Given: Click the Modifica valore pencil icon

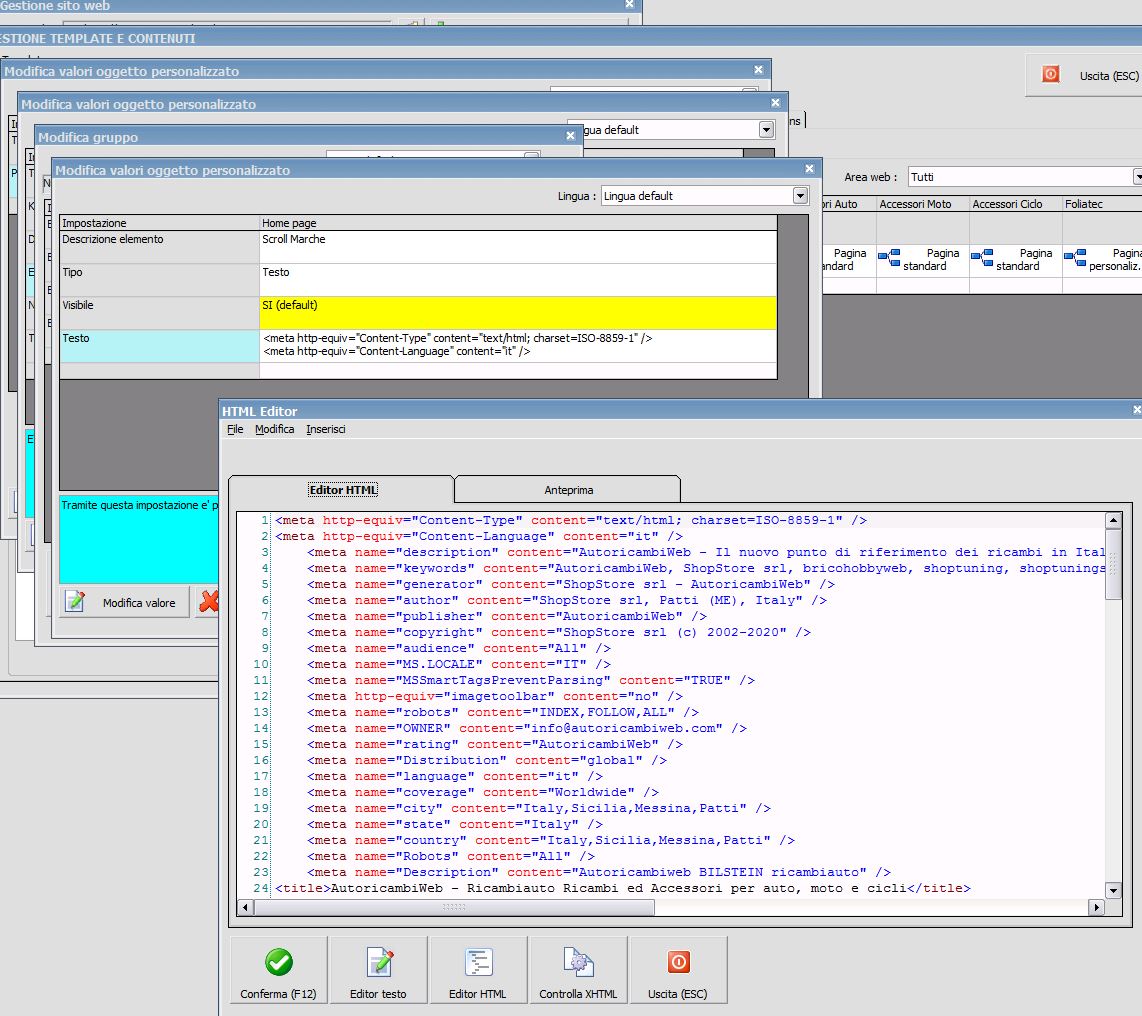Looking at the screenshot, I should point(75,602).
